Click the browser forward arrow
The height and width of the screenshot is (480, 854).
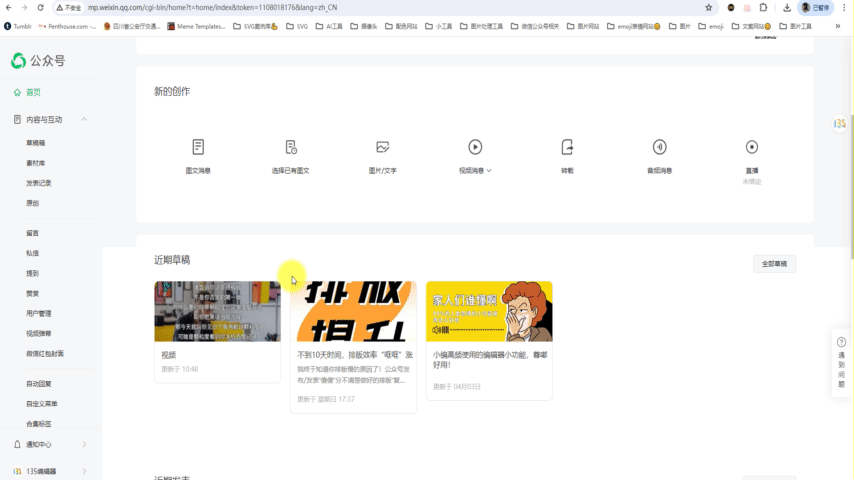[25, 8]
